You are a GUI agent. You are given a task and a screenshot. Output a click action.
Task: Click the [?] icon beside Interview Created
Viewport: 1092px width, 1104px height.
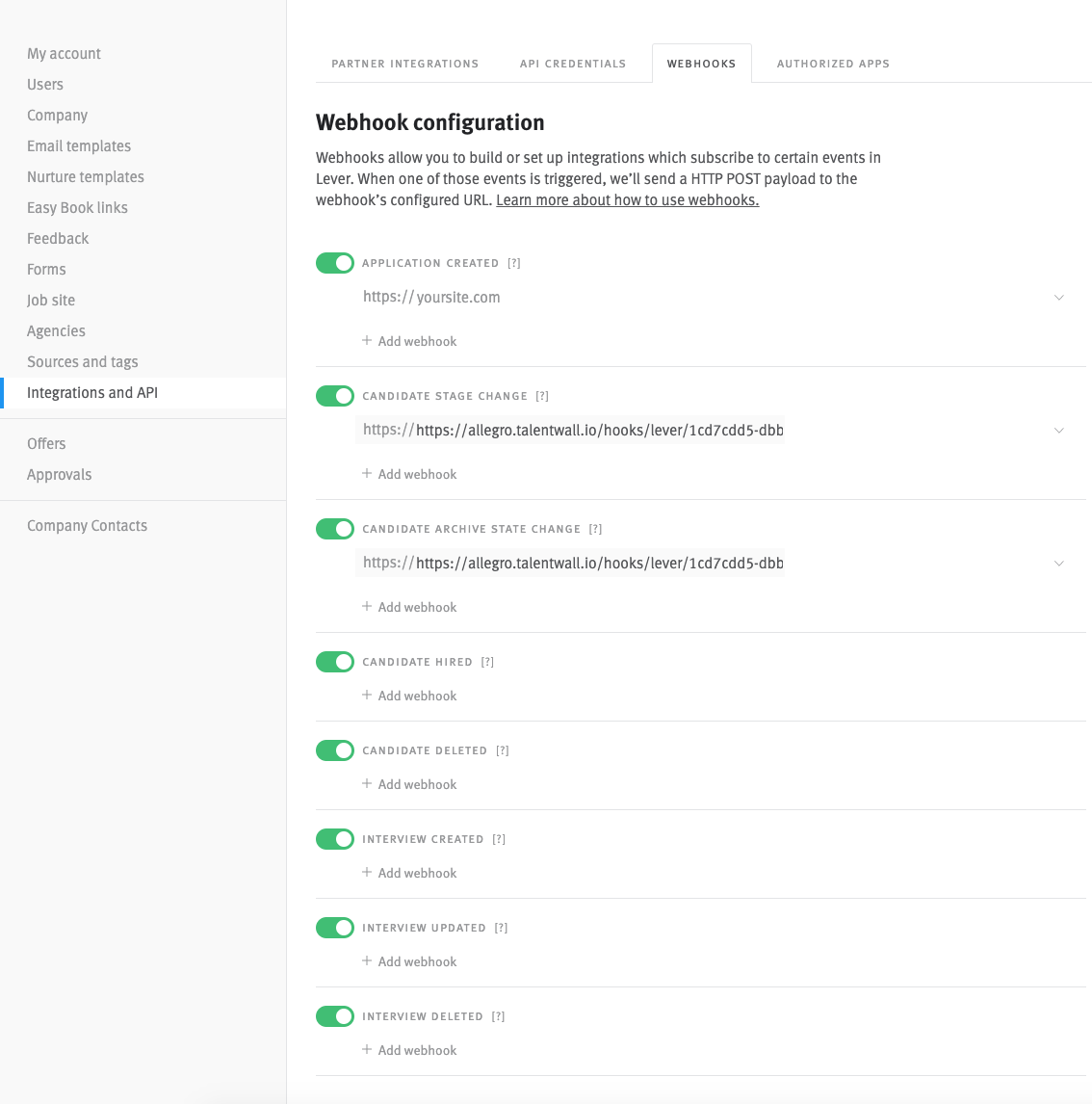click(x=499, y=839)
